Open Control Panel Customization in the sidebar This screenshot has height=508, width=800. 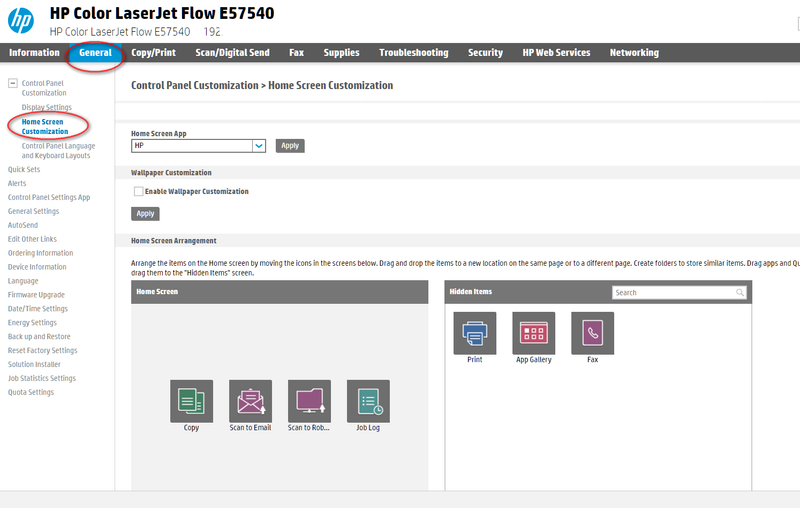(x=44, y=88)
